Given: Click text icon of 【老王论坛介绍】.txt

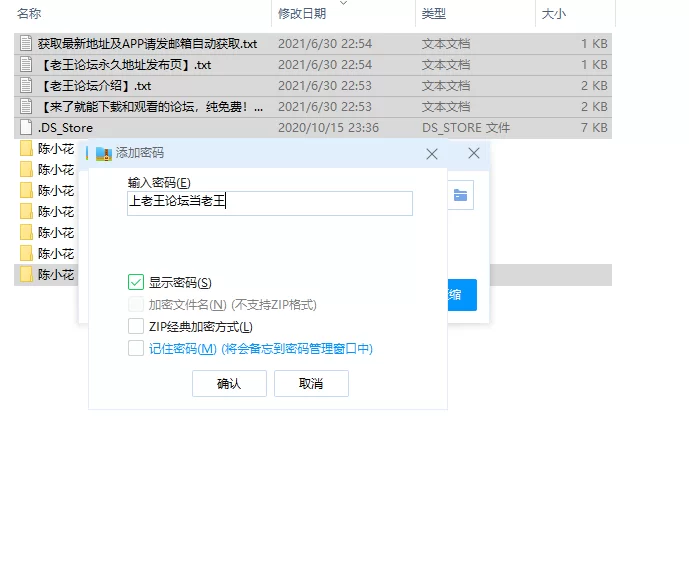Looking at the screenshot, I should 26,86.
